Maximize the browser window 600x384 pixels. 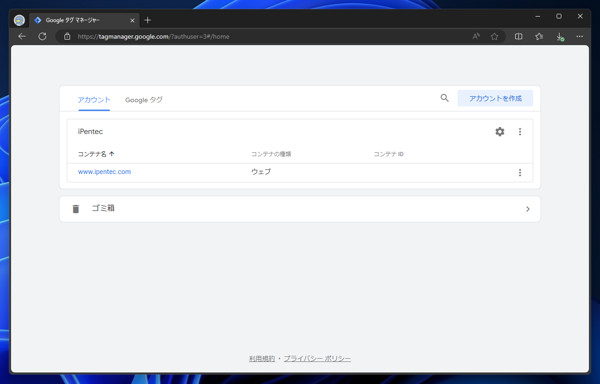(559, 16)
